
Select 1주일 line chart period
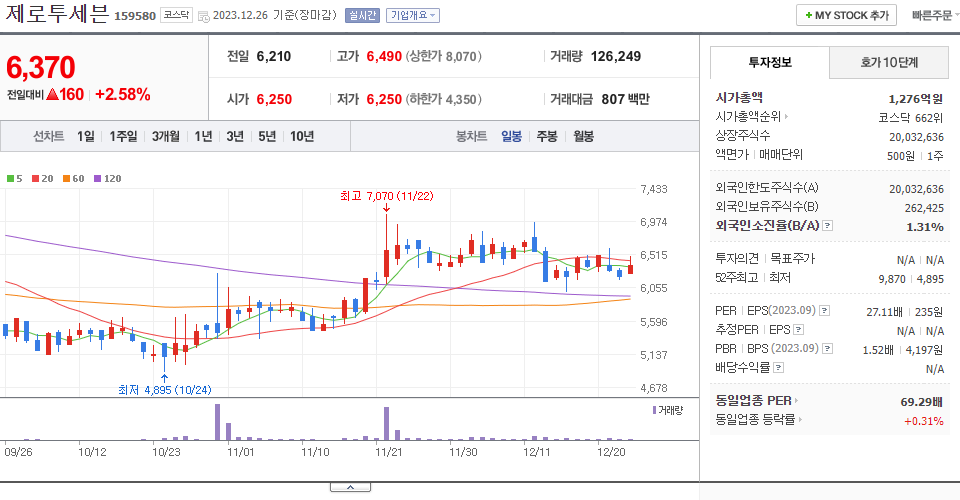click(x=123, y=136)
